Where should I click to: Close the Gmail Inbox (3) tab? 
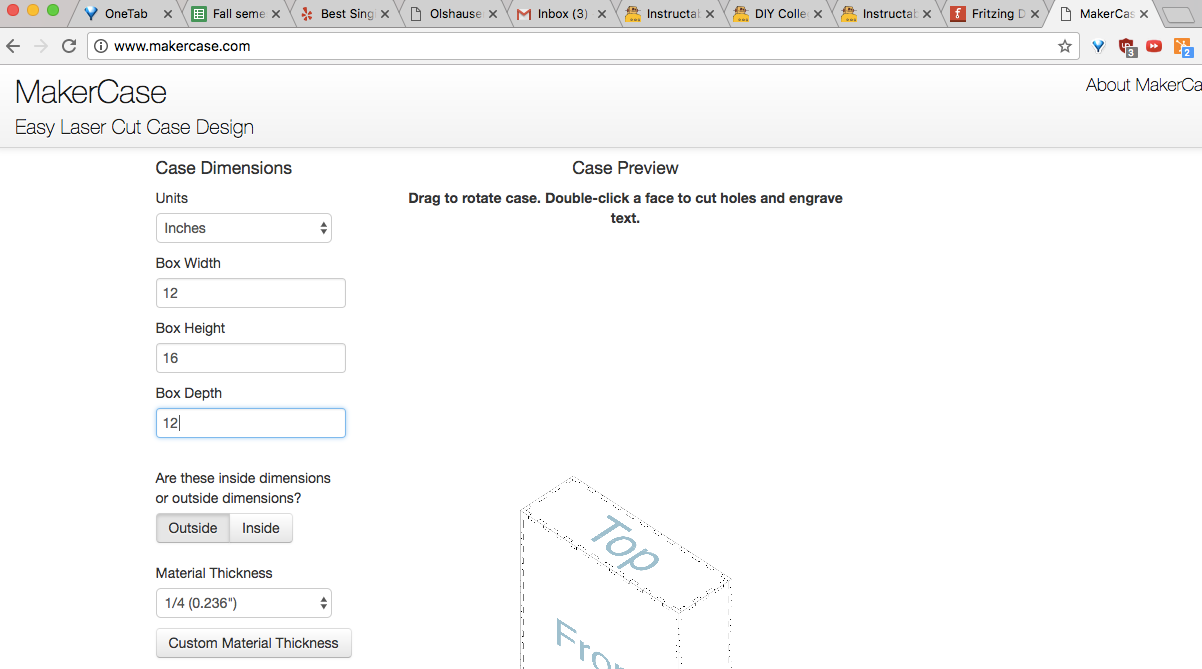point(601,14)
